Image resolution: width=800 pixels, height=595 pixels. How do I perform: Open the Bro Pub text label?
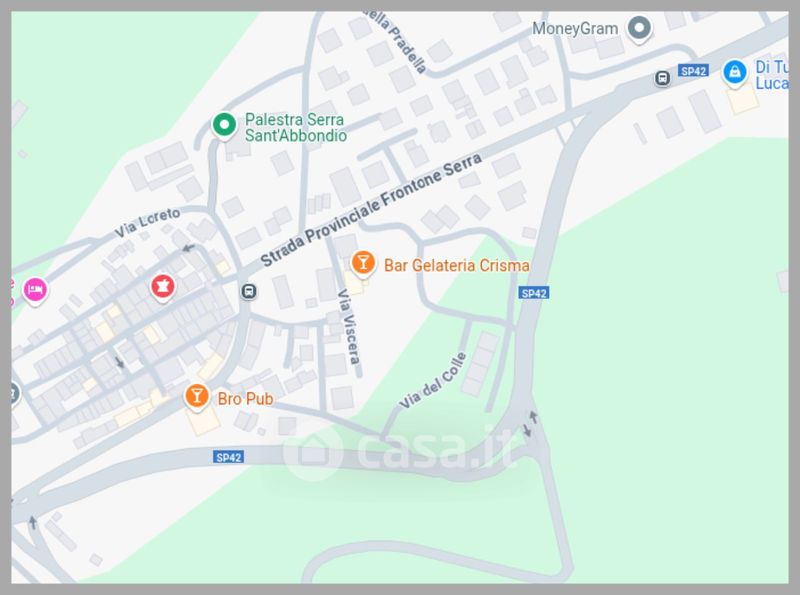click(245, 399)
